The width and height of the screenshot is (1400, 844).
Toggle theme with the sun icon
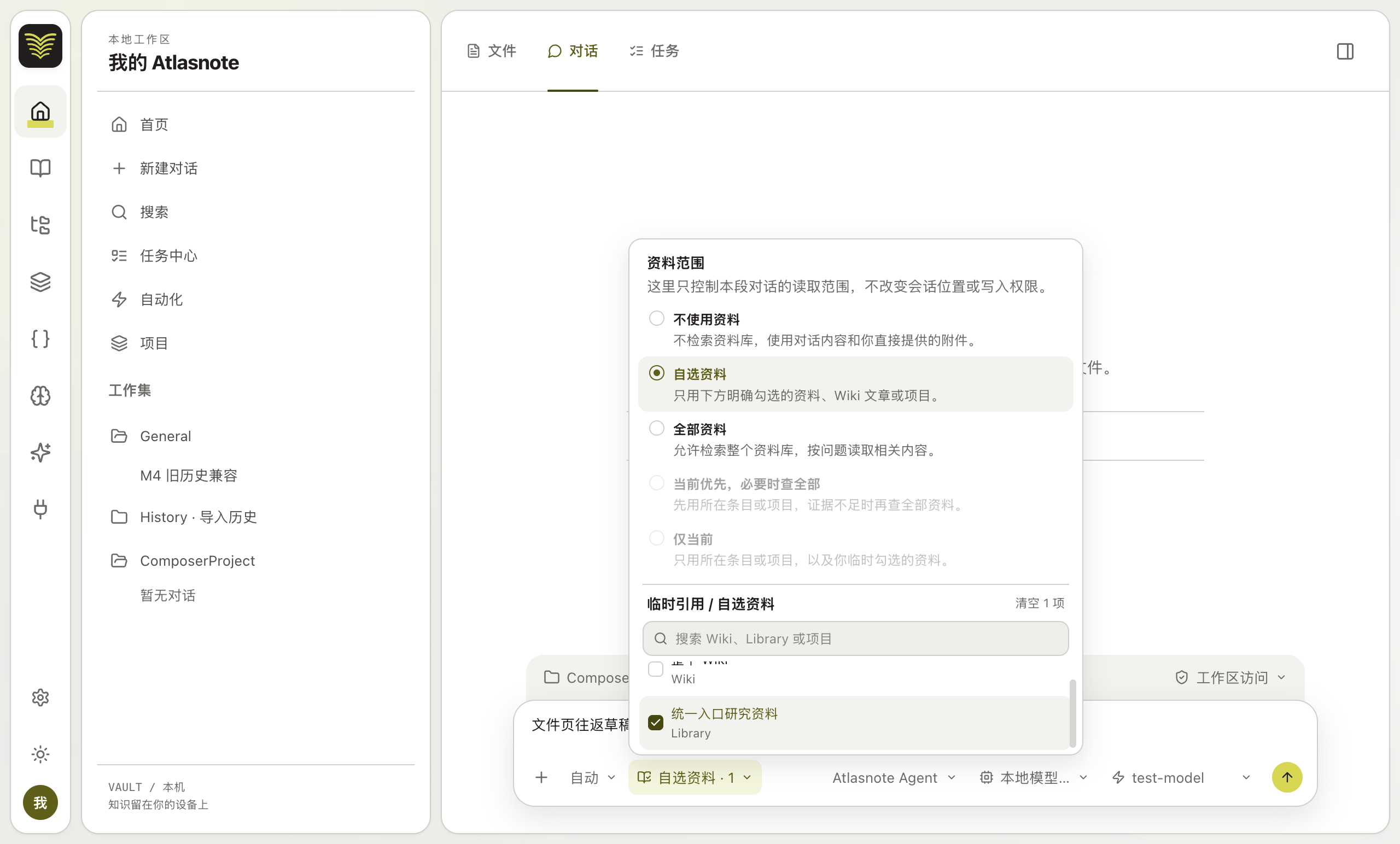pyautogui.click(x=40, y=754)
